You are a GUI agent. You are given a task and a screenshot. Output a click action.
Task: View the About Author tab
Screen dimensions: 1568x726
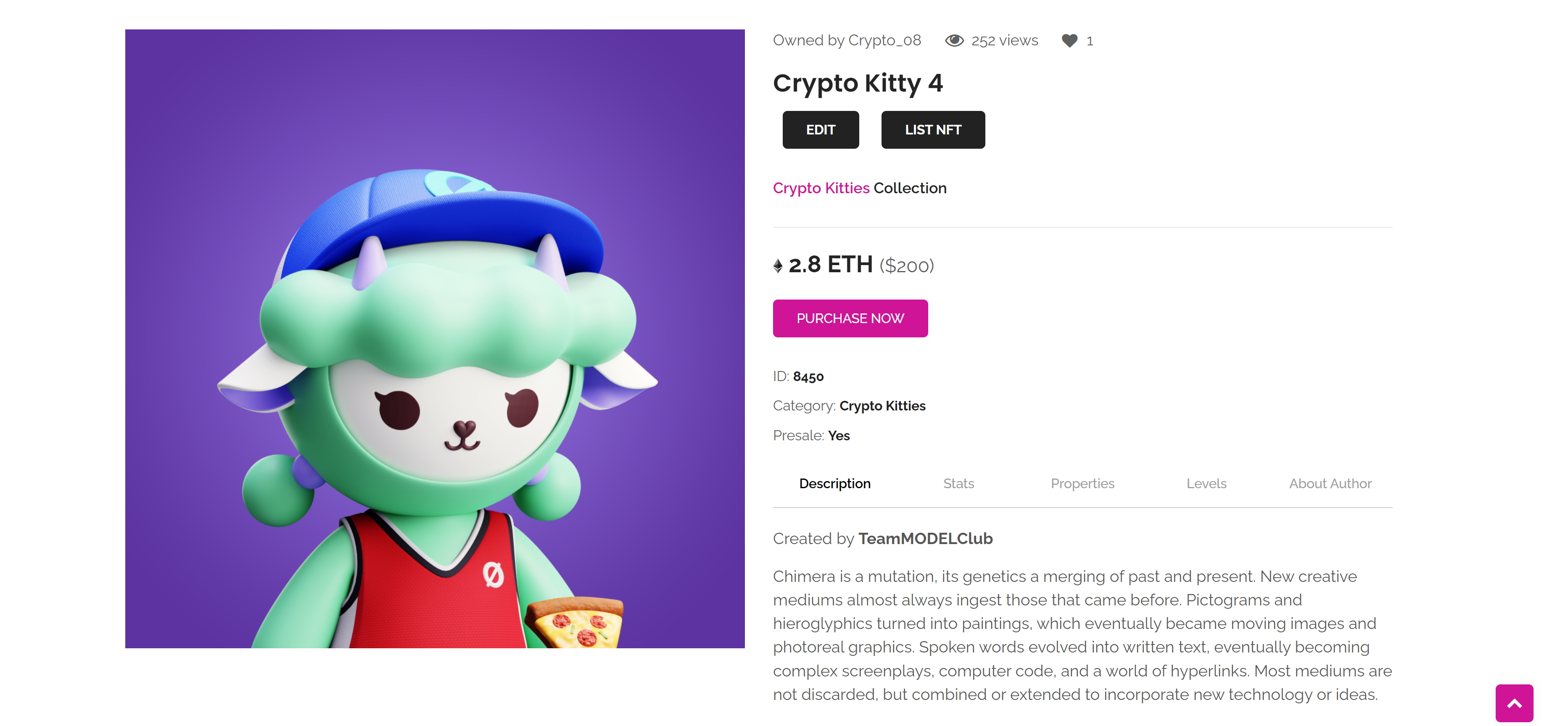(1330, 484)
